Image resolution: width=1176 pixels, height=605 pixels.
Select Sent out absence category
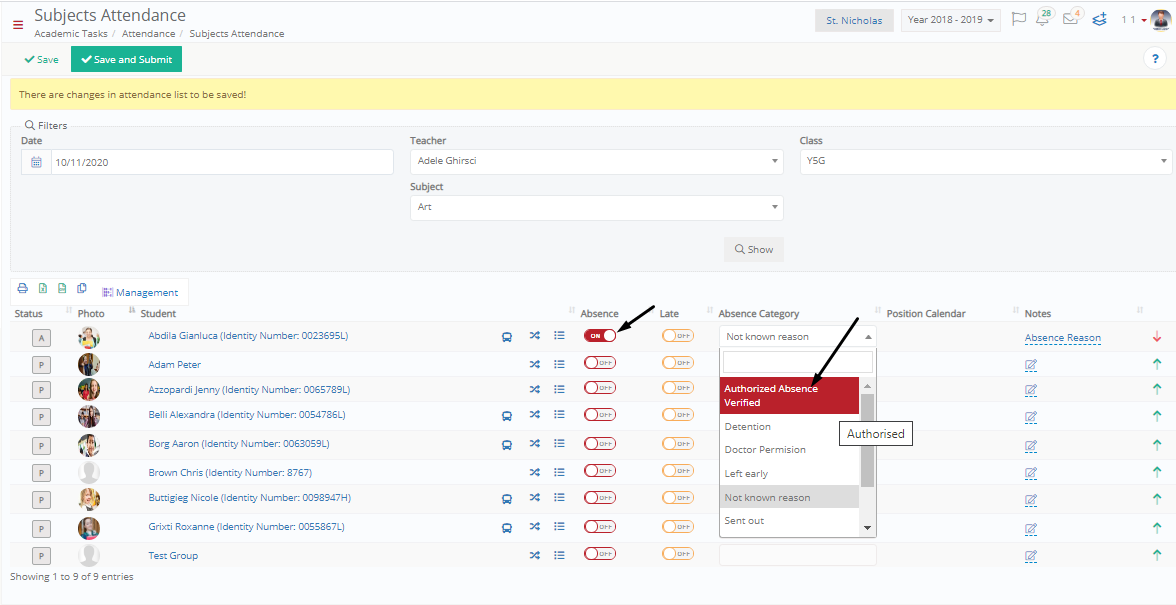(x=789, y=520)
